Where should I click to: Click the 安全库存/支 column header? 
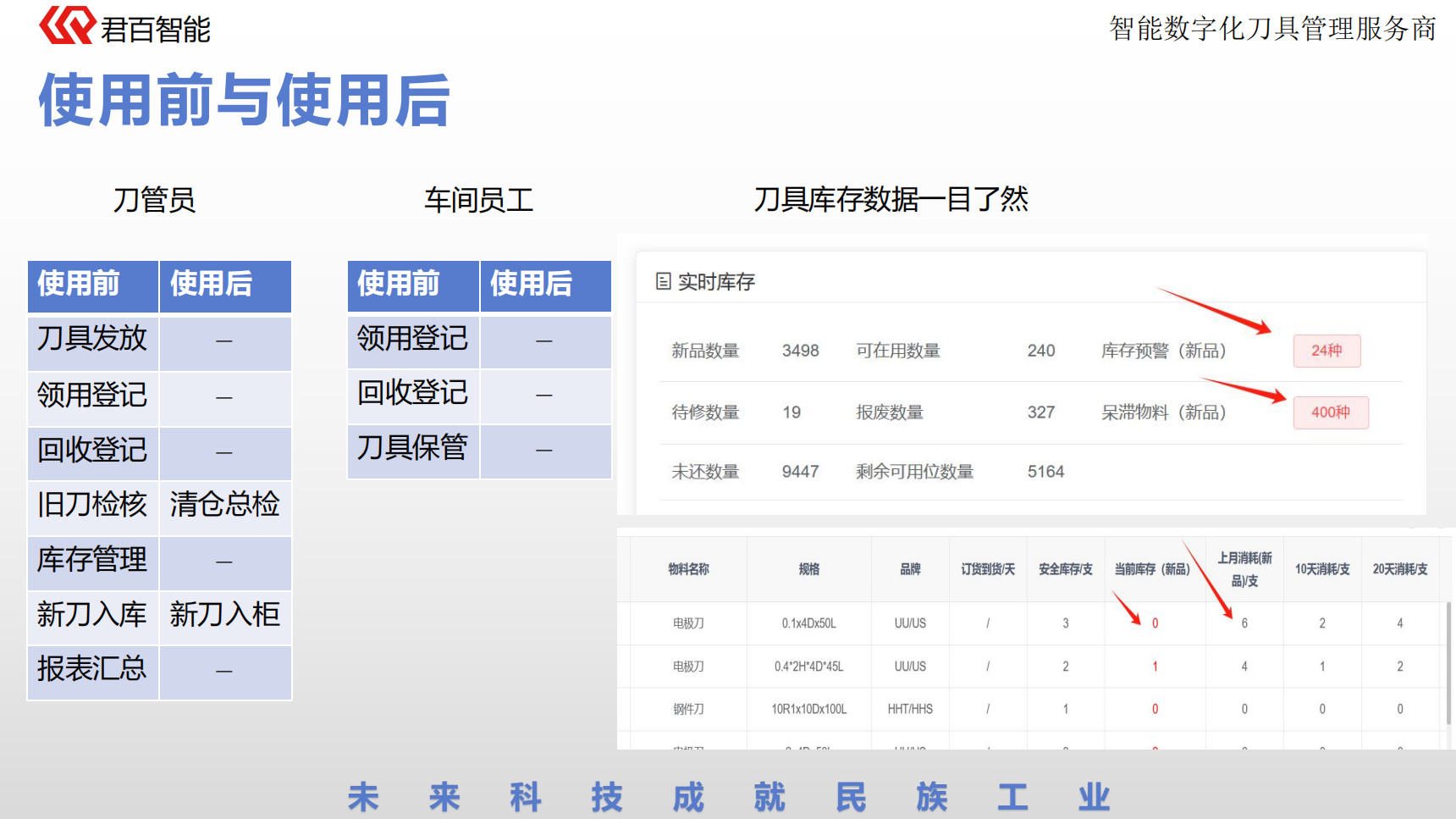1065,569
